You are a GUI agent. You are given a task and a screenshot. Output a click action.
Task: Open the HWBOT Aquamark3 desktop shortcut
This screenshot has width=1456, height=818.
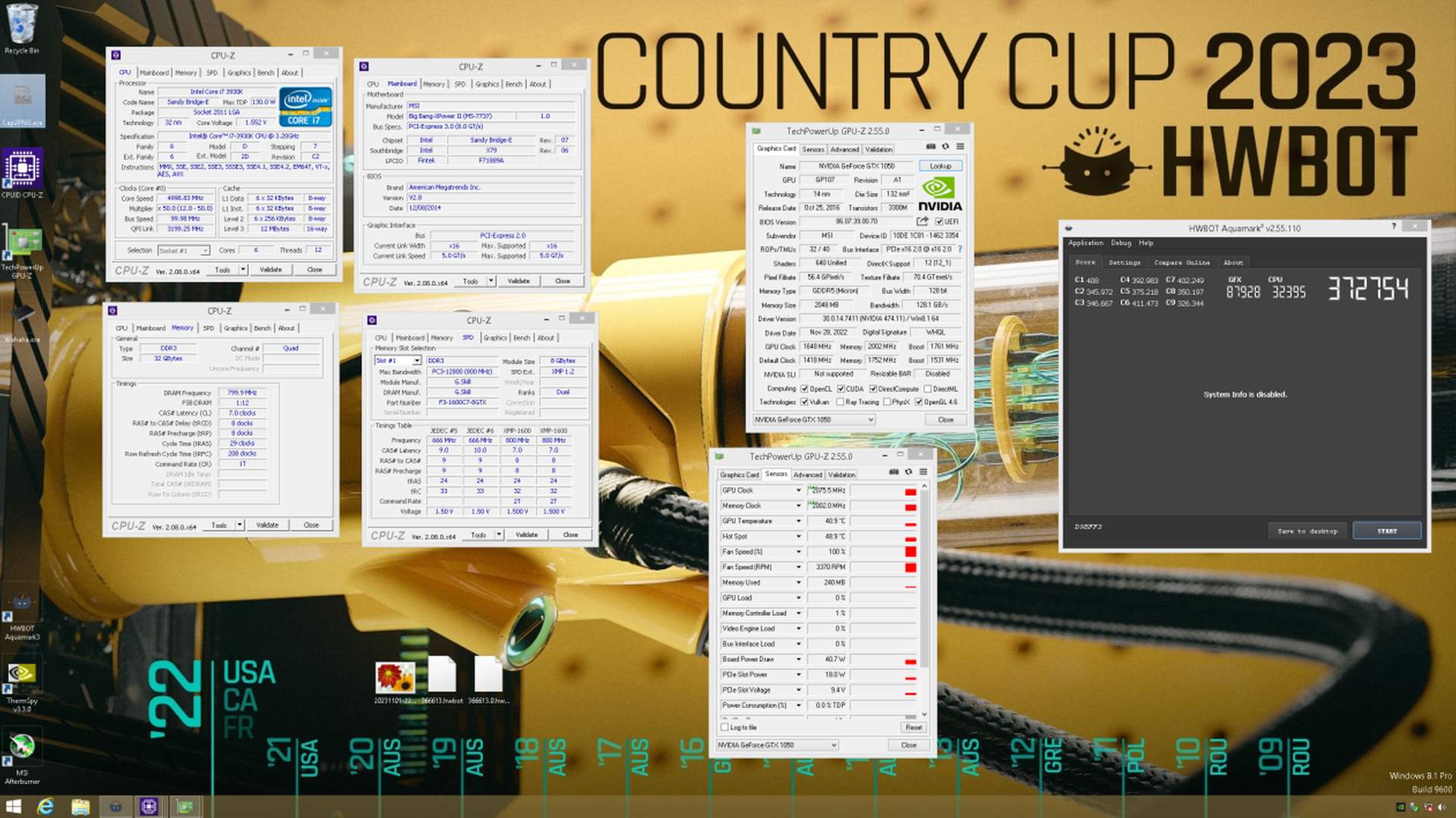(x=22, y=616)
